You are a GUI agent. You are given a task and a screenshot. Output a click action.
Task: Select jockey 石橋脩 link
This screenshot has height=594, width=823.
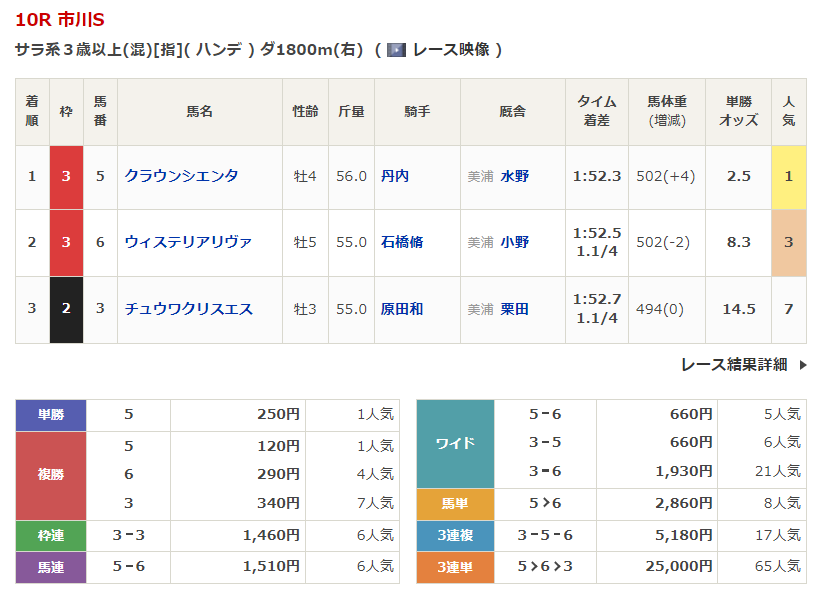click(402, 242)
